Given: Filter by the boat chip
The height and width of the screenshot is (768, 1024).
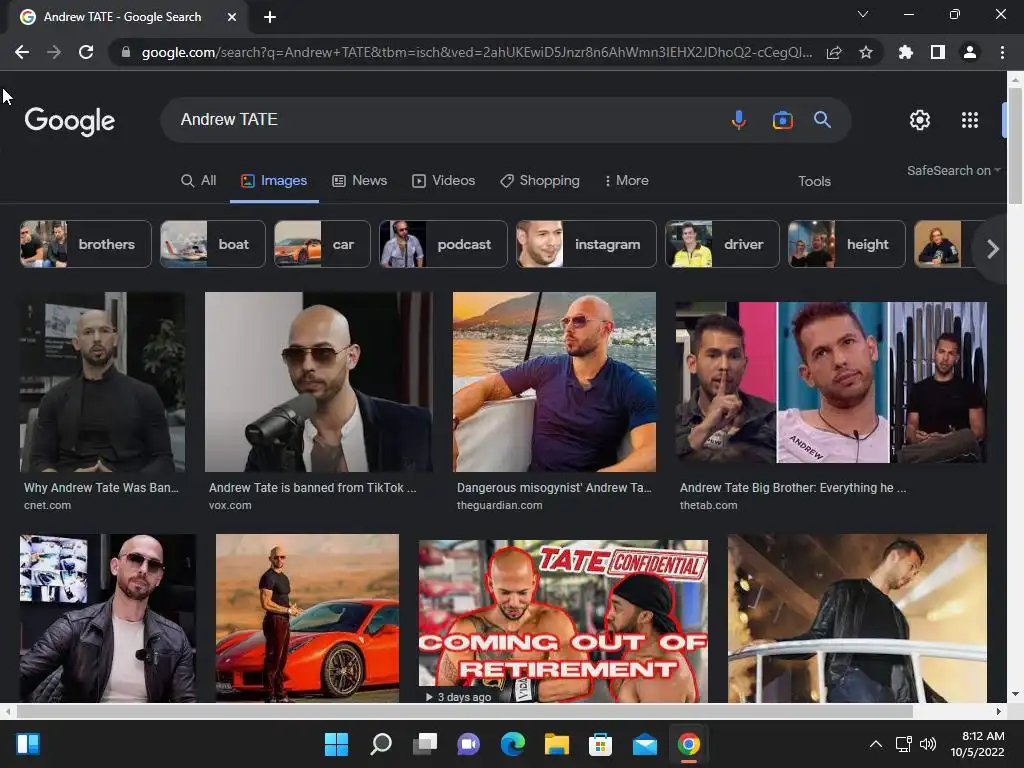Looking at the screenshot, I should click(213, 244).
